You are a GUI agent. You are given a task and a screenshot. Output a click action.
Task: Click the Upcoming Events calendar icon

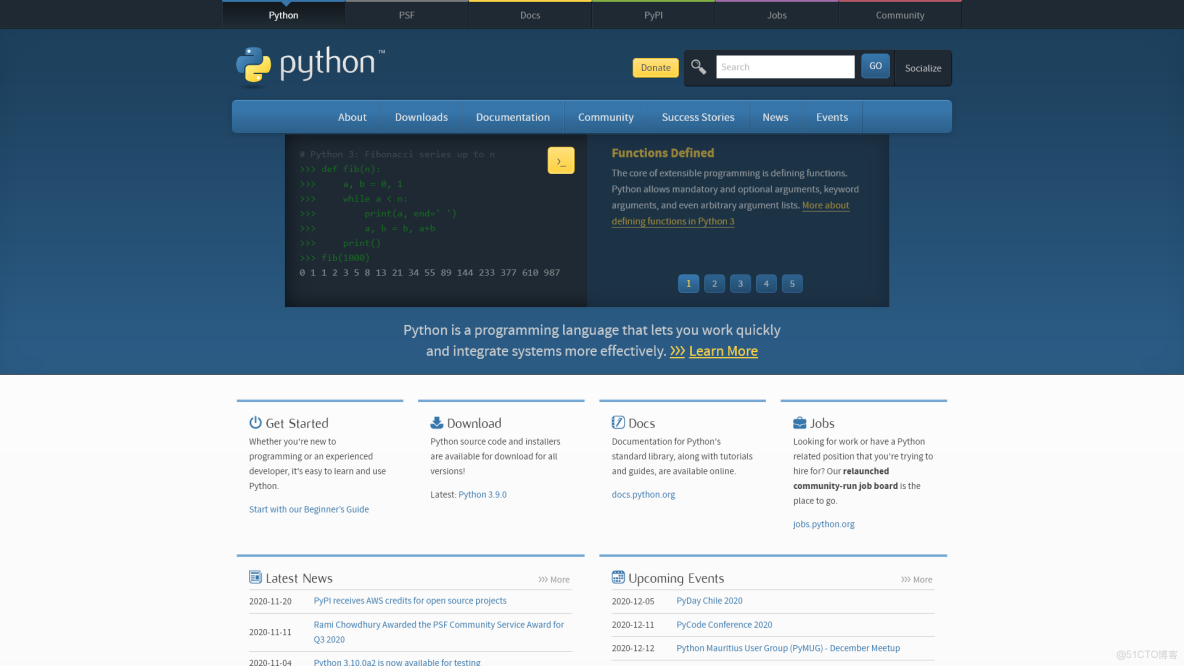(619, 578)
